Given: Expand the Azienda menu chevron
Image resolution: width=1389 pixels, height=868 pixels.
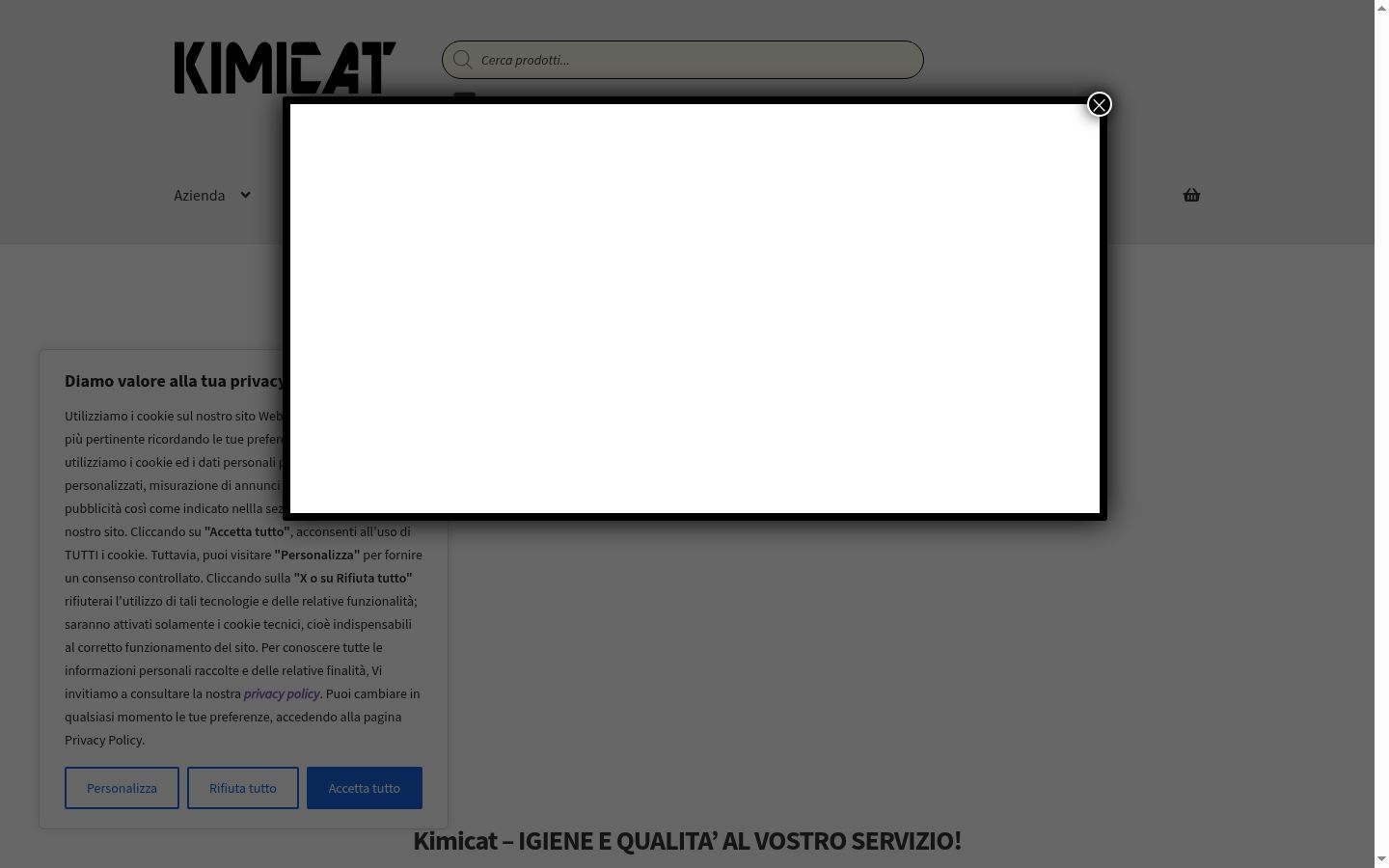Looking at the screenshot, I should 245,195.
